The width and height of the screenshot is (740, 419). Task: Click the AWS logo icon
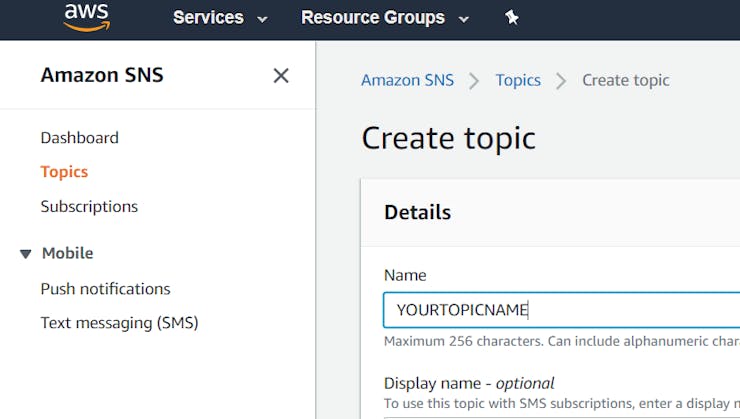tap(85, 17)
